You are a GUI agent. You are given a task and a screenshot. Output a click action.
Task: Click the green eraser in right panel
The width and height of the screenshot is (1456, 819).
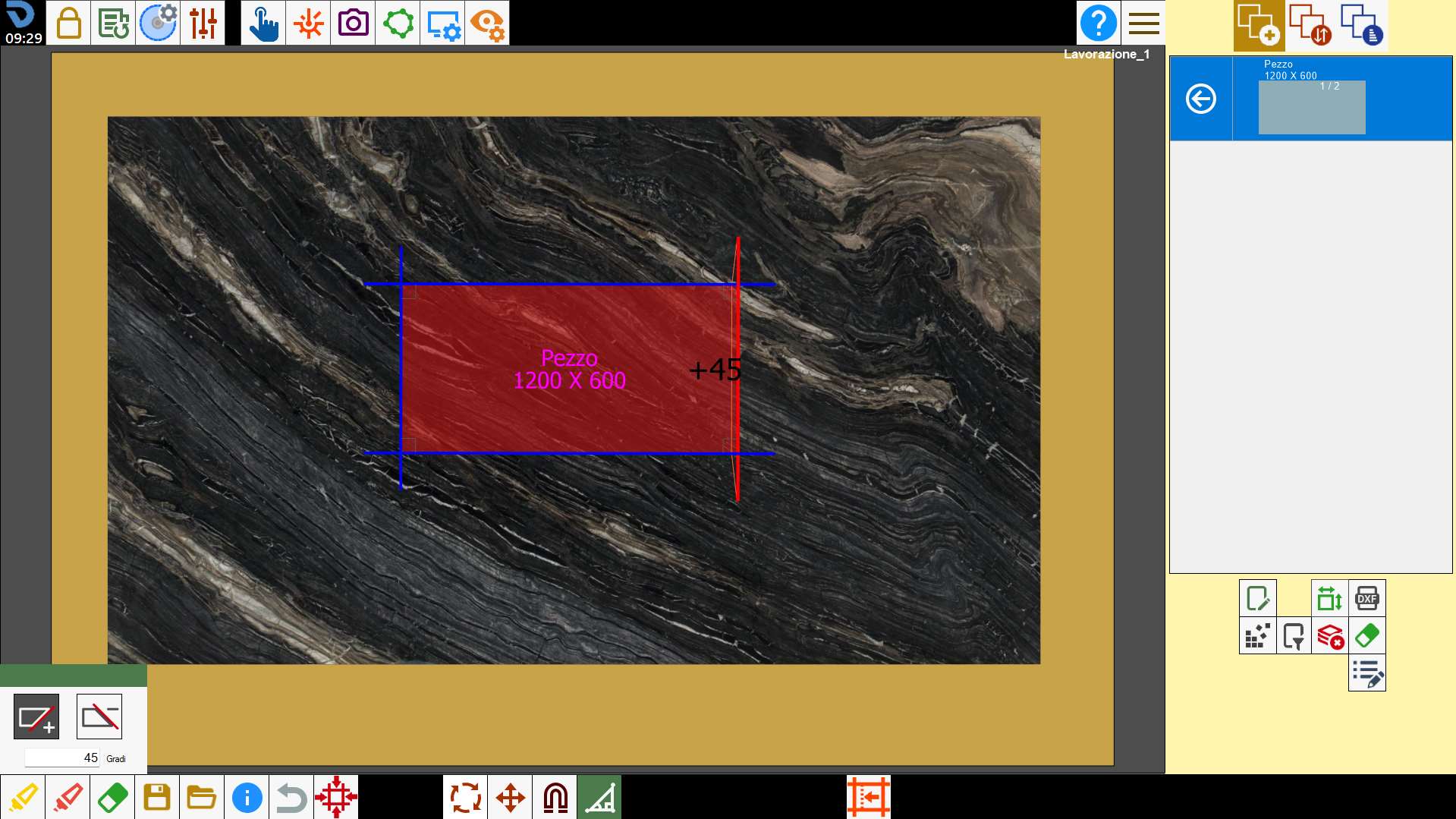(x=1367, y=635)
